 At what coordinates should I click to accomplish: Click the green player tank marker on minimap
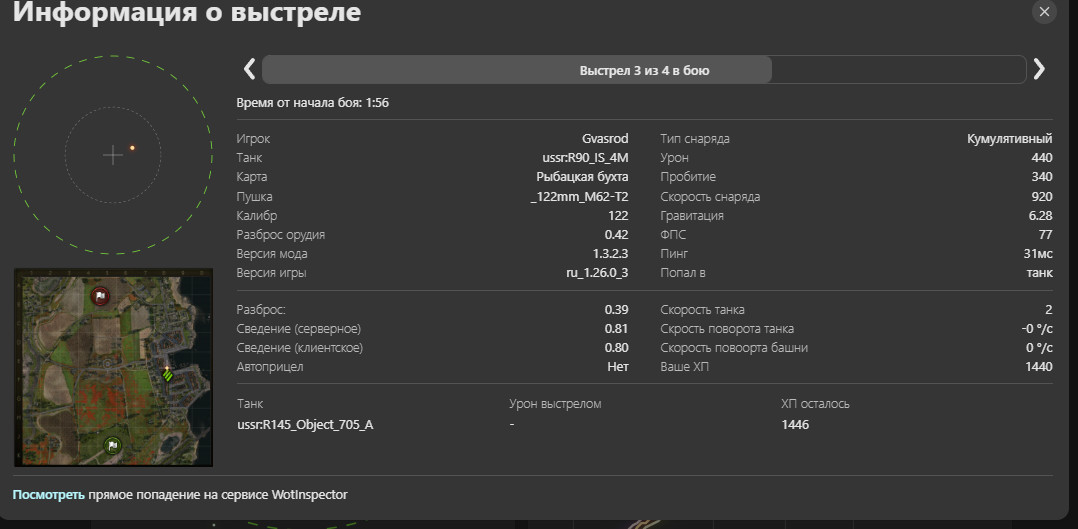pyautogui.click(x=166, y=374)
